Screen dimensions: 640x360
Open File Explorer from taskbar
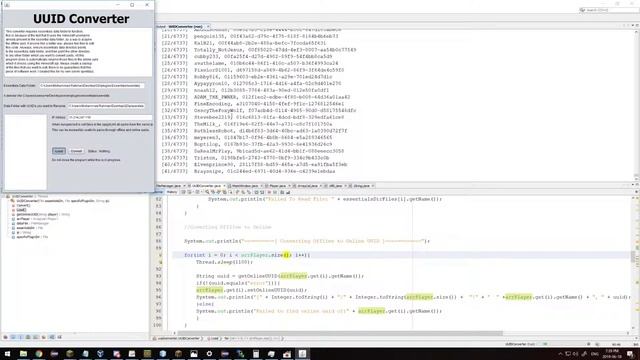(23, 354)
